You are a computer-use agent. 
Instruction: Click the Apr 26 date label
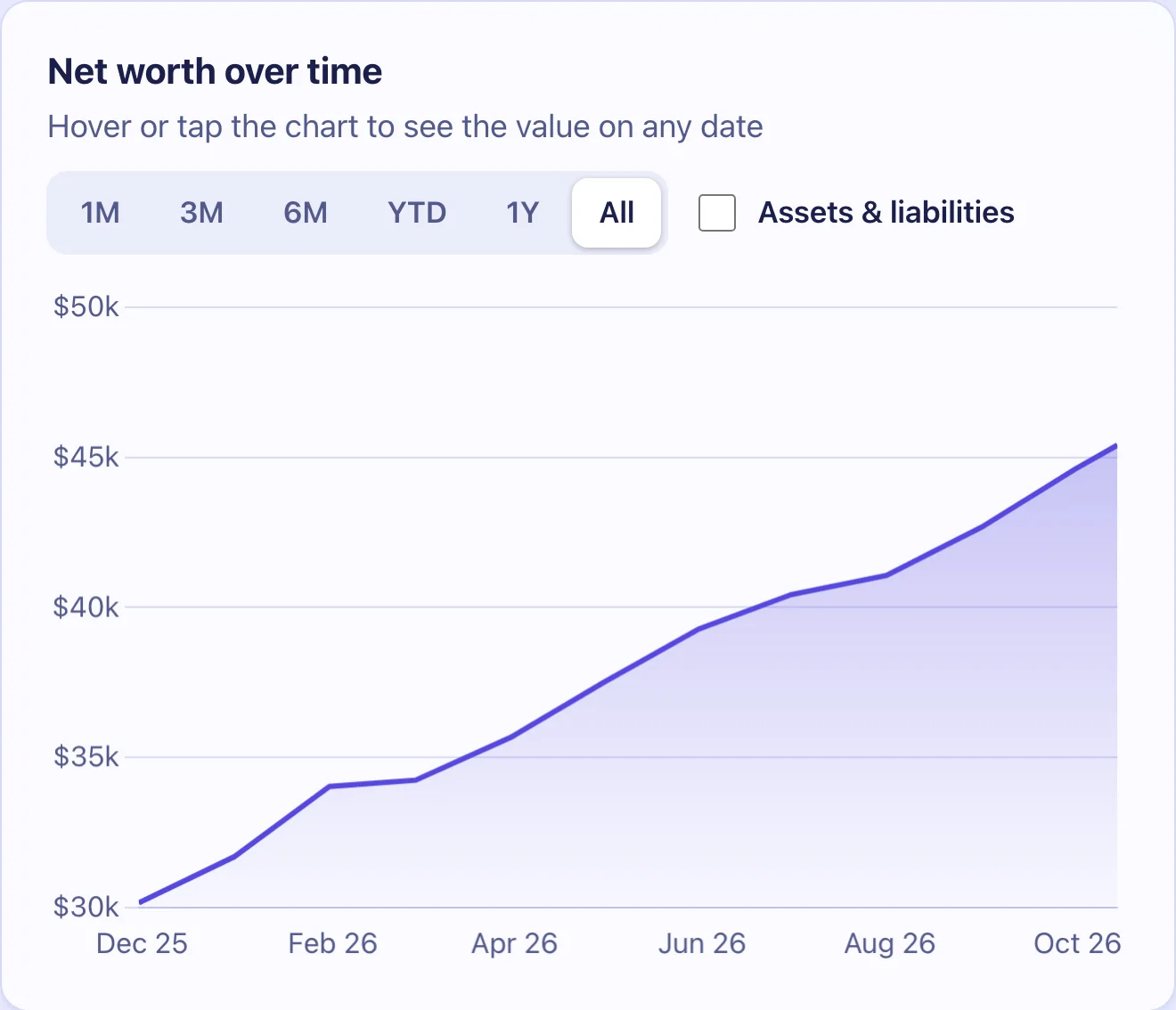pyautogui.click(x=514, y=943)
